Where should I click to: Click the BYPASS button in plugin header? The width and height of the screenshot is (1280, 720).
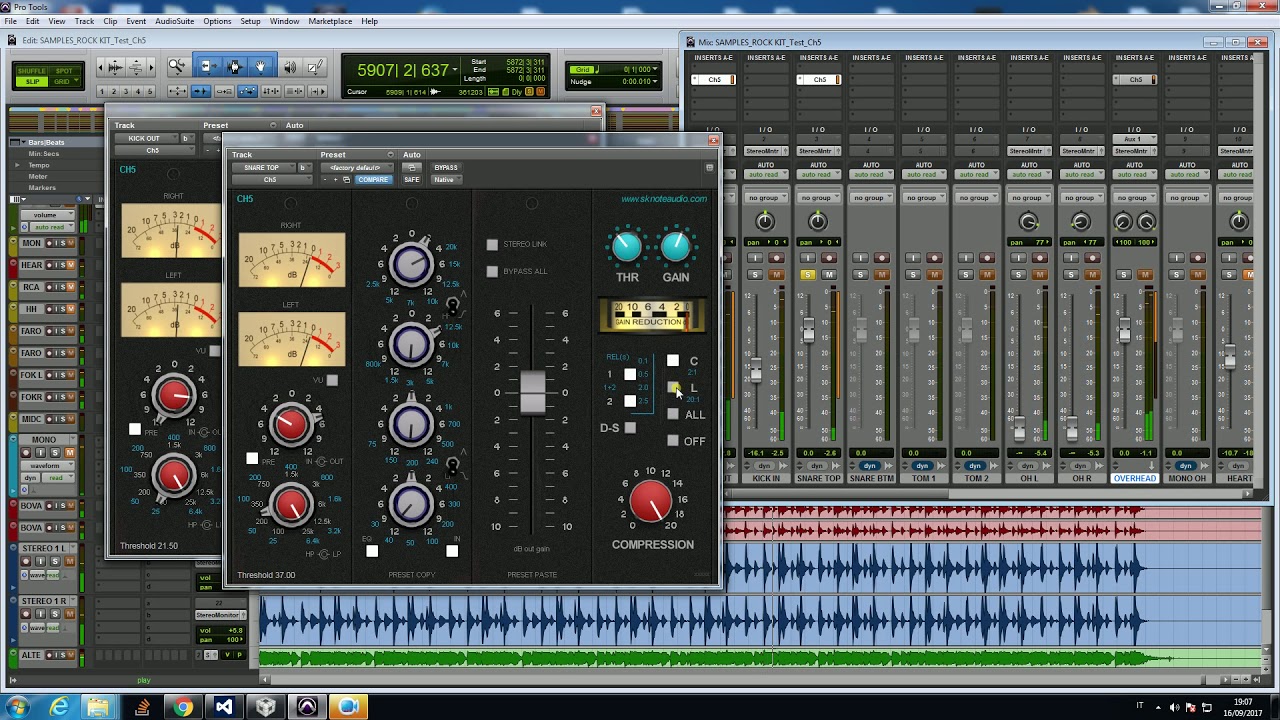tap(446, 168)
